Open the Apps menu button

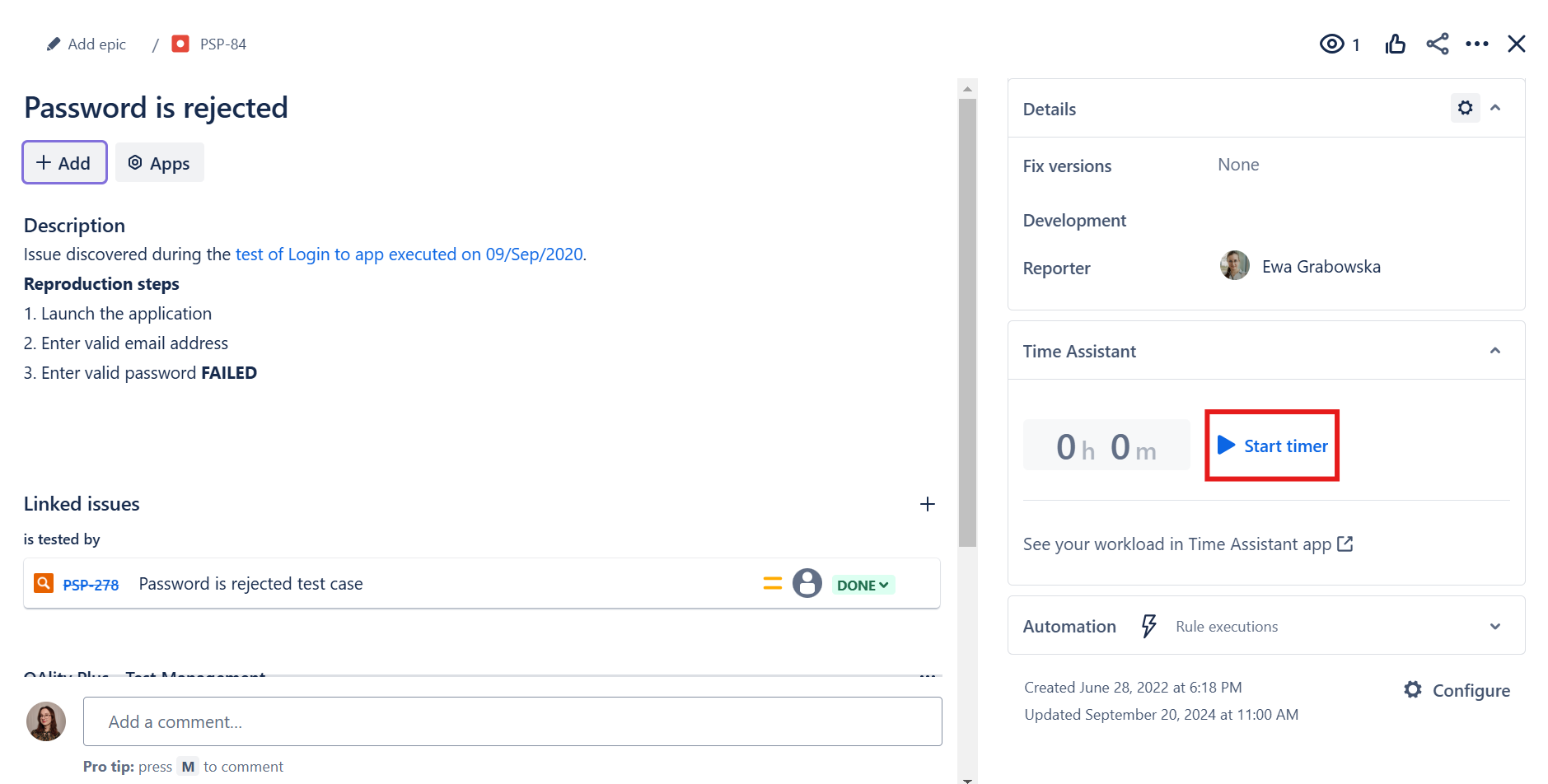pyautogui.click(x=159, y=163)
